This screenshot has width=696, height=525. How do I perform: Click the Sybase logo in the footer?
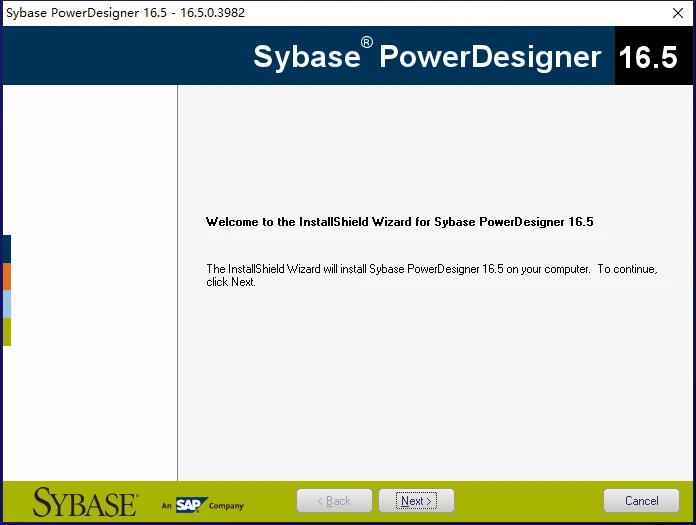tap(85, 502)
